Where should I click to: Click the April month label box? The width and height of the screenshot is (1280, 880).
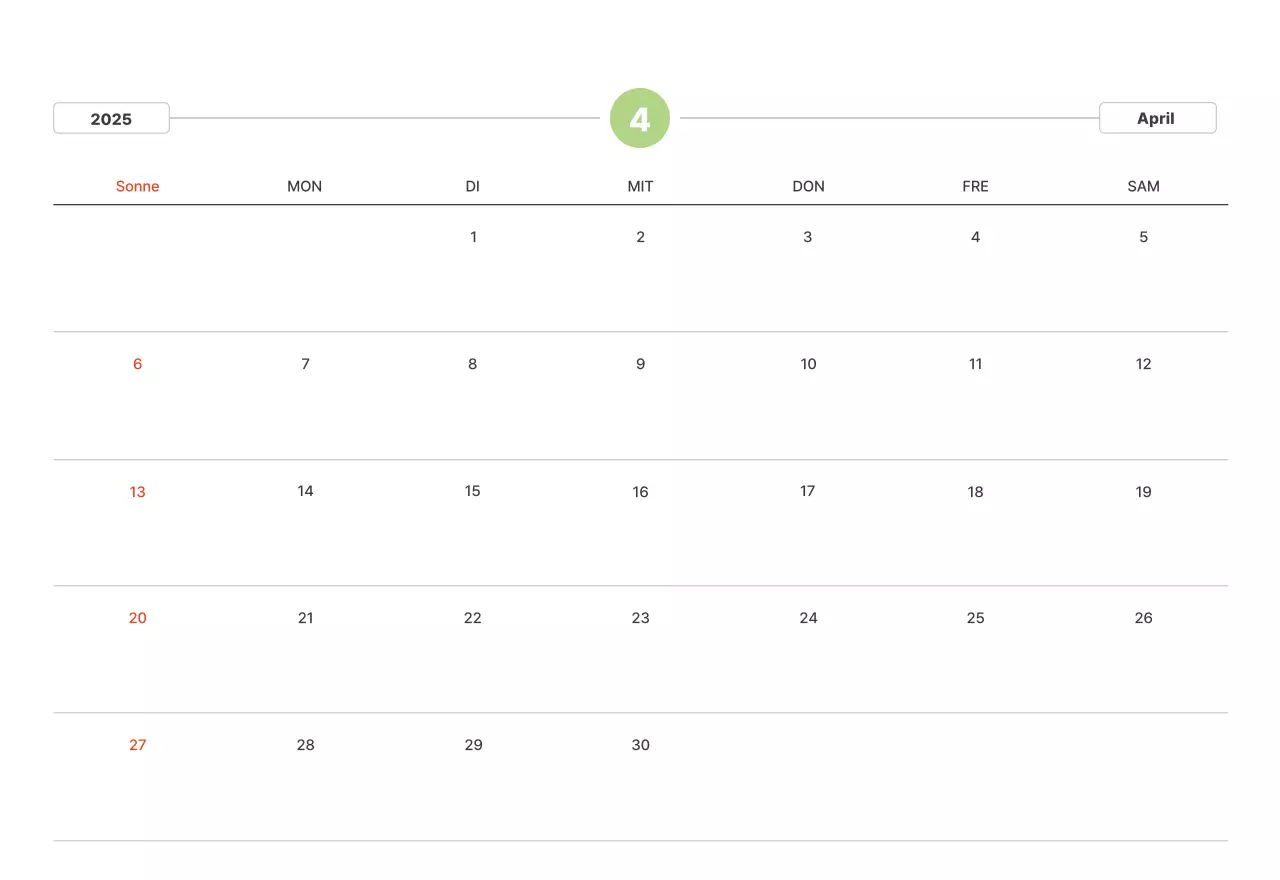(1157, 118)
